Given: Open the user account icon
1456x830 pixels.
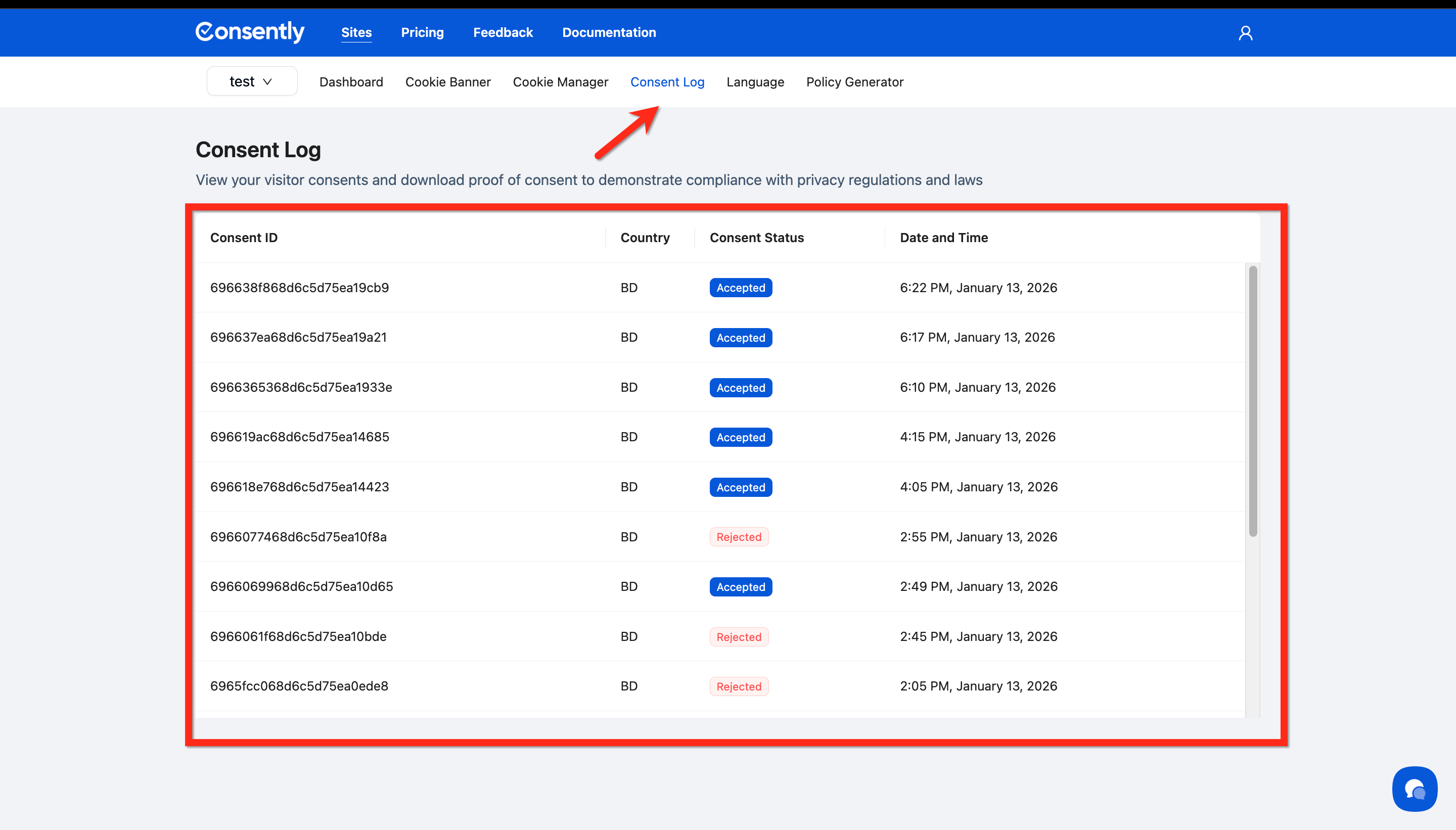Looking at the screenshot, I should (x=1245, y=33).
